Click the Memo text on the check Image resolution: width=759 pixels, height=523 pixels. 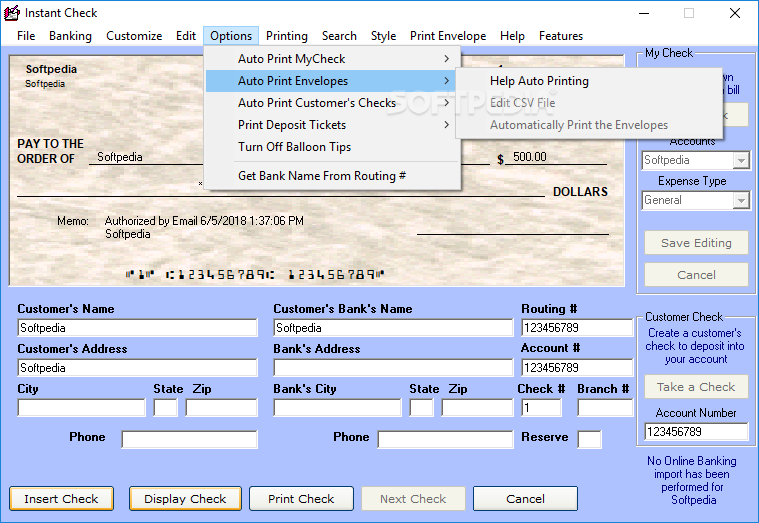(204, 227)
